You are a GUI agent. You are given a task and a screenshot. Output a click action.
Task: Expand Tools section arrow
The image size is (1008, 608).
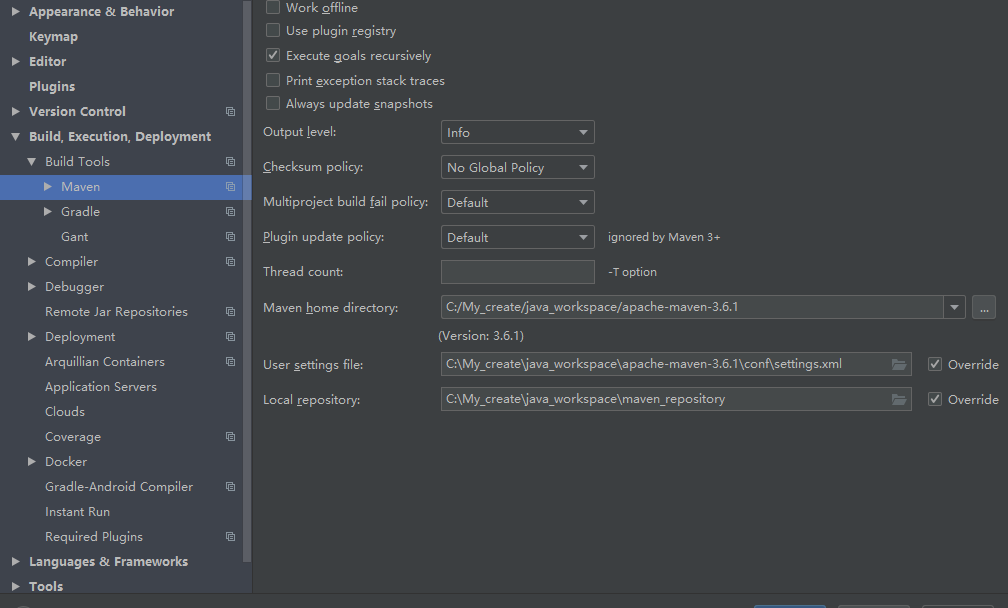click(15, 586)
